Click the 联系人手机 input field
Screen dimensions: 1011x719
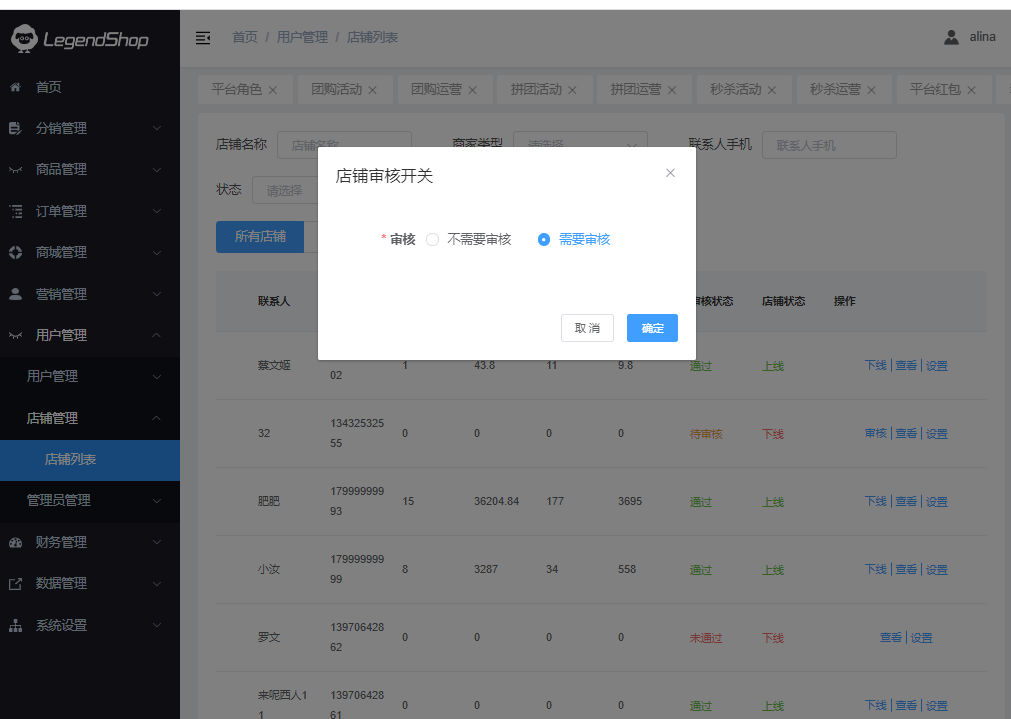click(828, 145)
